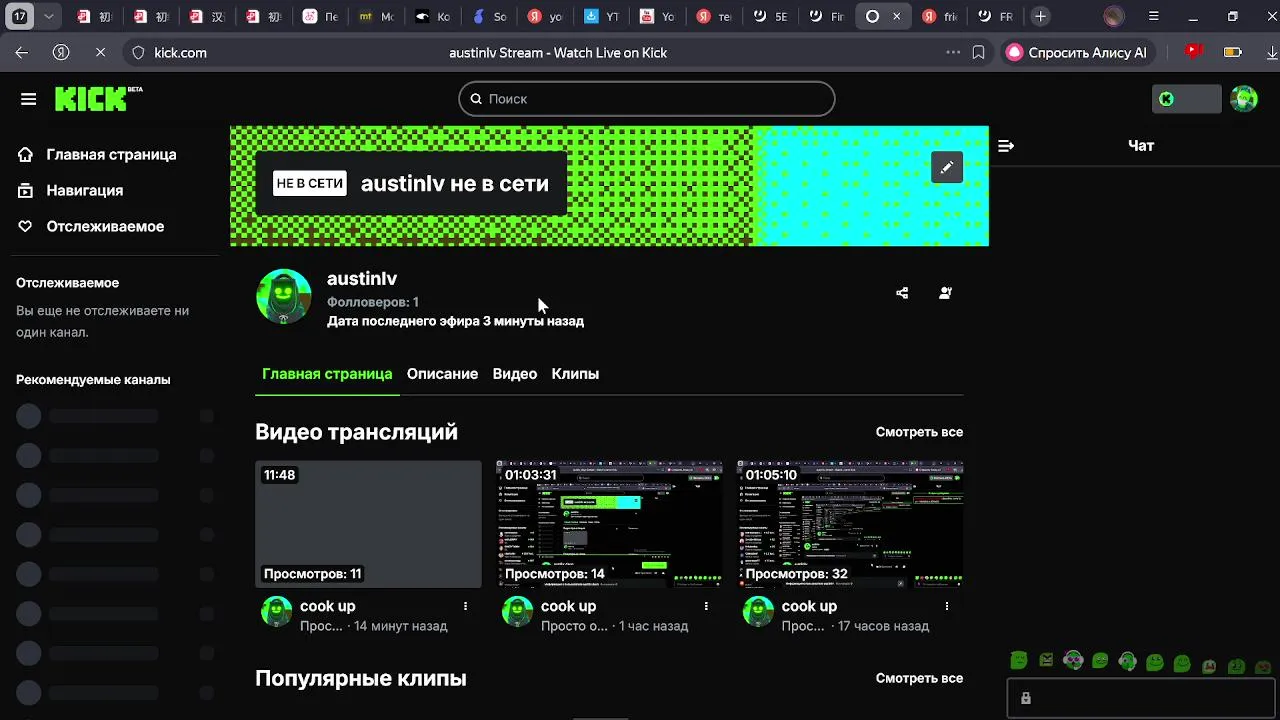Switch to the Видео tab
This screenshot has width=1280, height=720.
[x=515, y=374]
